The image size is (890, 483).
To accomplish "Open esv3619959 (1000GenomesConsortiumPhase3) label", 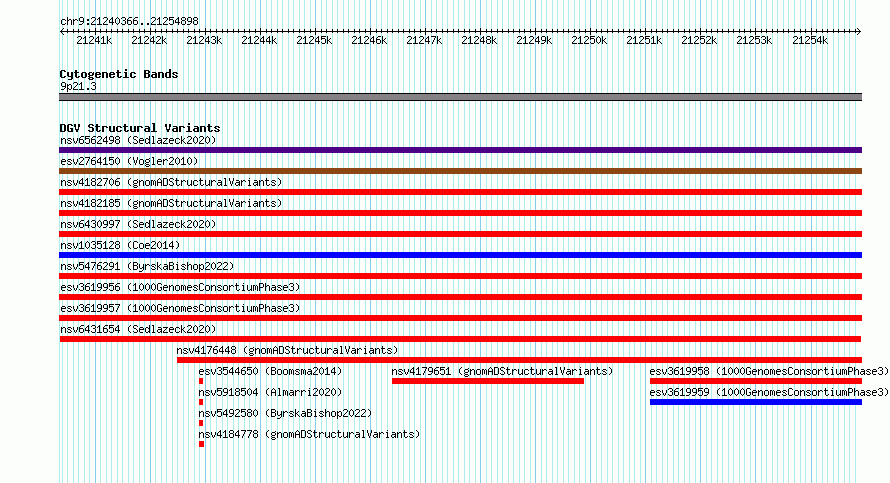I will point(769,392).
